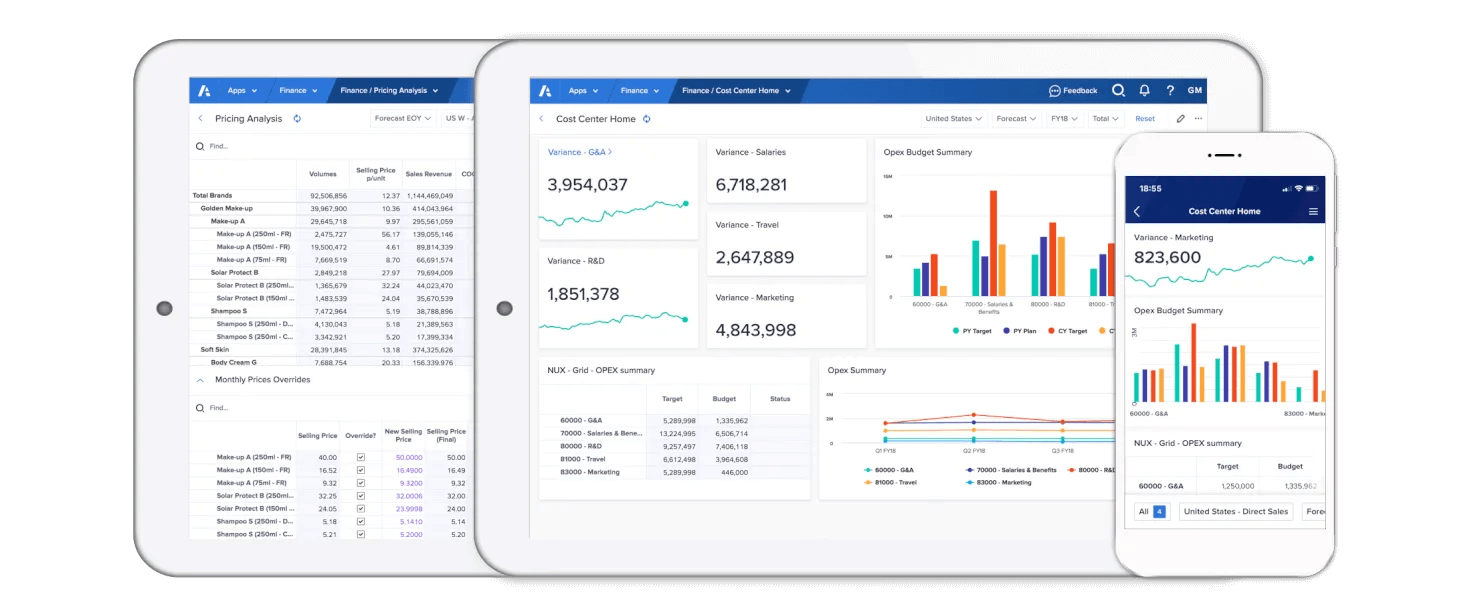The width and height of the screenshot is (1480, 606).
Task: Click the pencil edit icon near Reset
Action: (x=1181, y=118)
